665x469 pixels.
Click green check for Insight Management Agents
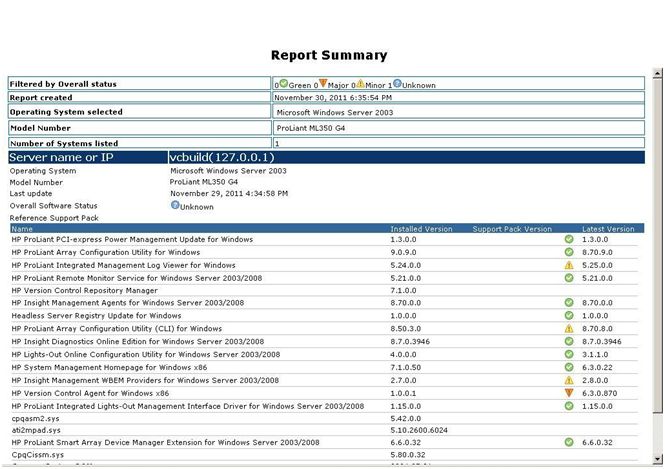pyautogui.click(x=569, y=302)
